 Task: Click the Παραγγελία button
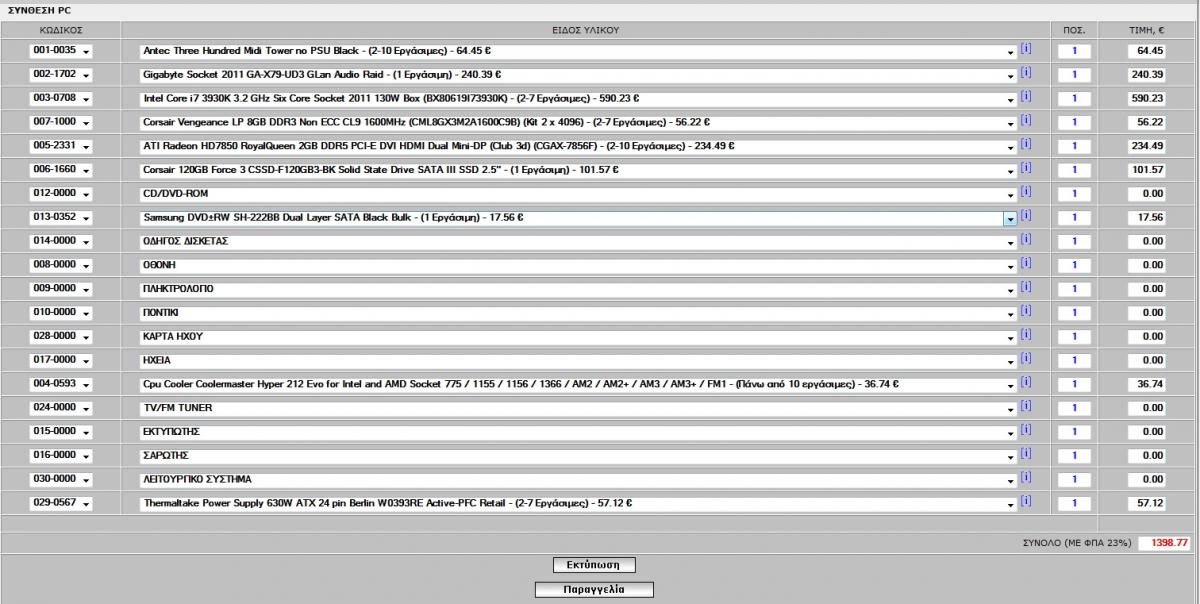[x=594, y=589]
